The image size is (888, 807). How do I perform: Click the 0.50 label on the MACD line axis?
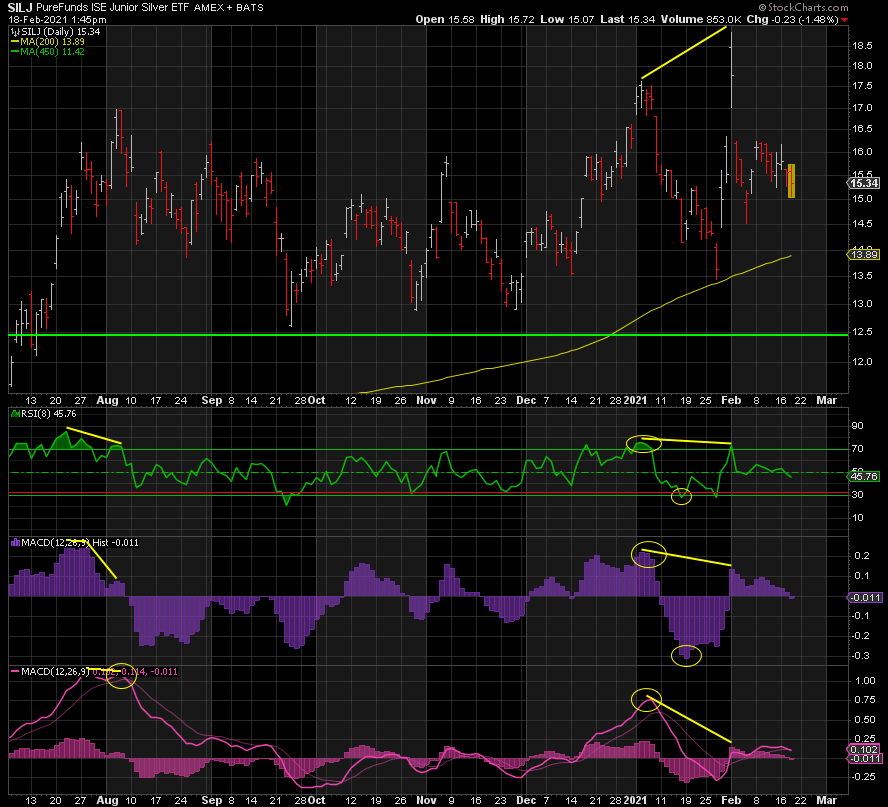[865, 720]
